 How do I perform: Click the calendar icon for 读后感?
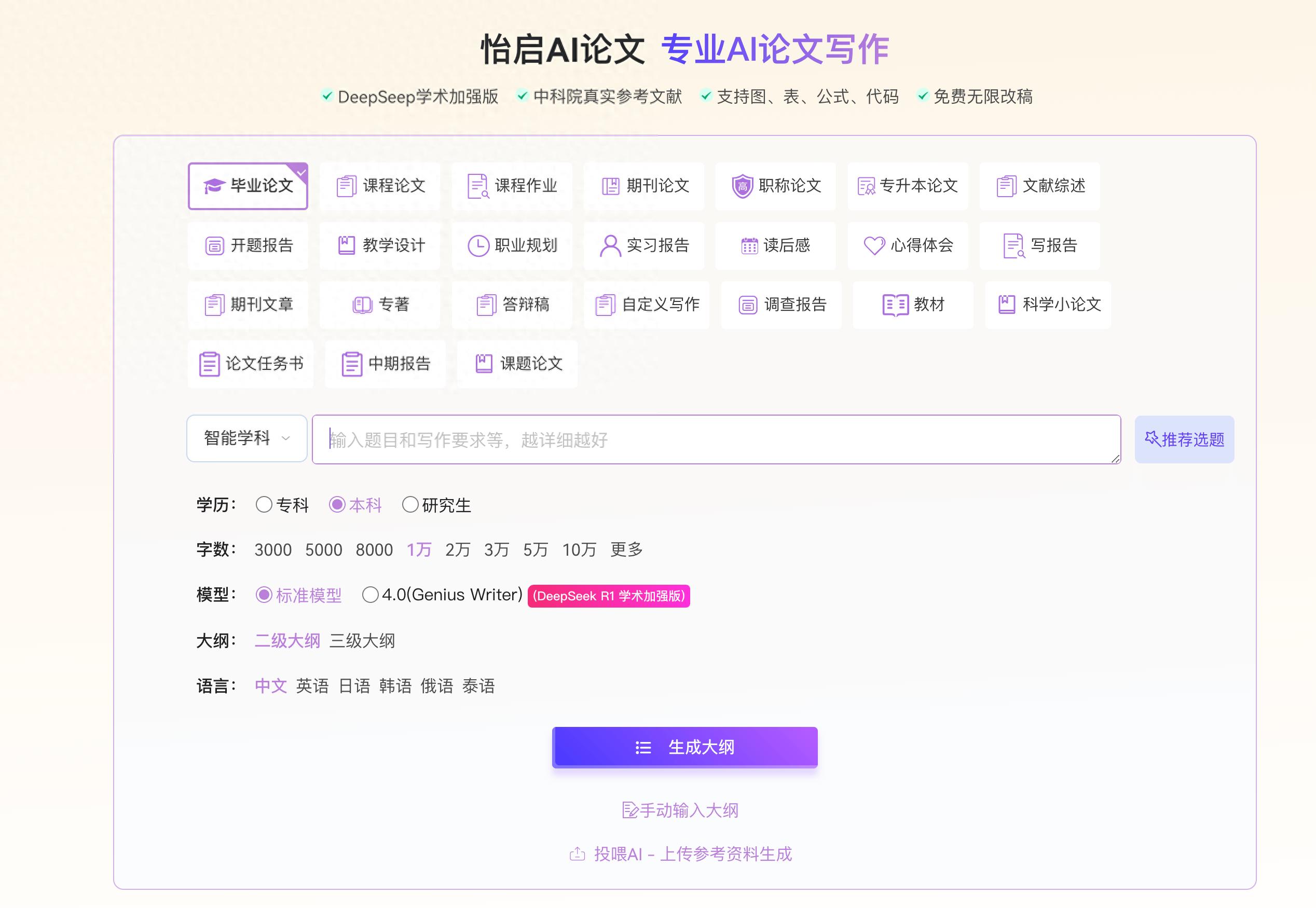(x=749, y=246)
